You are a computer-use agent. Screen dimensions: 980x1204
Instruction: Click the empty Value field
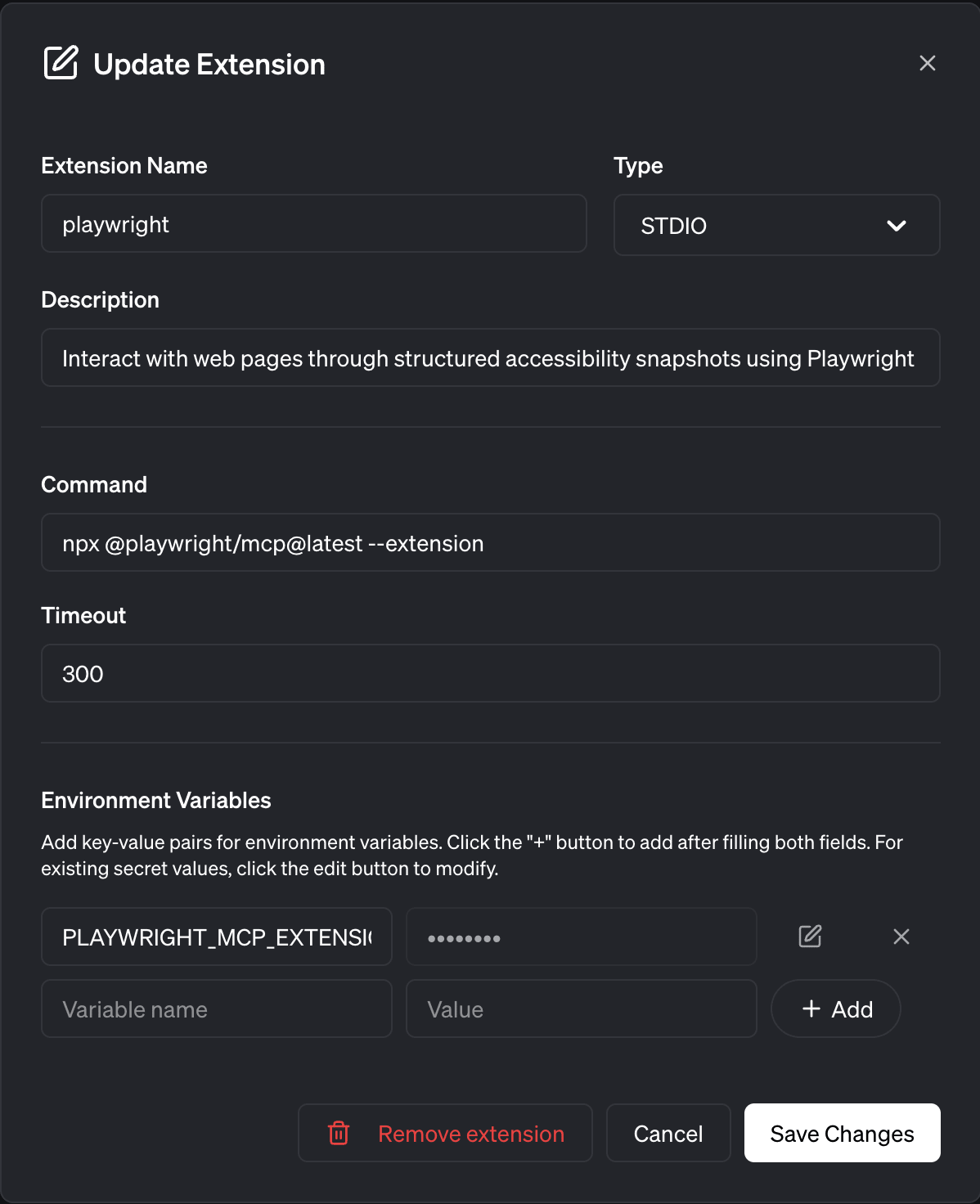click(x=581, y=1009)
